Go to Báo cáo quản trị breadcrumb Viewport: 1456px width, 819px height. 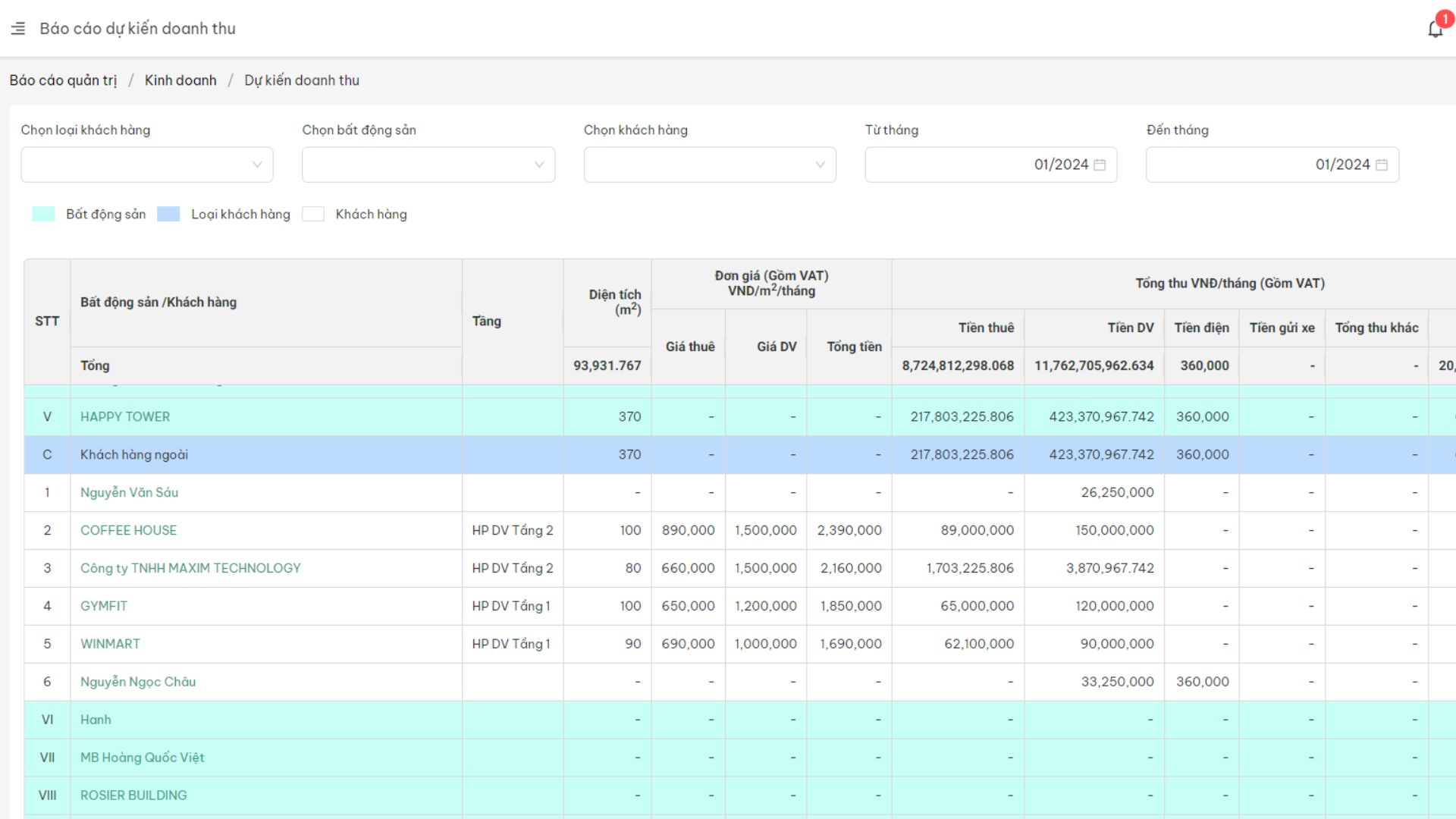[63, 80]
